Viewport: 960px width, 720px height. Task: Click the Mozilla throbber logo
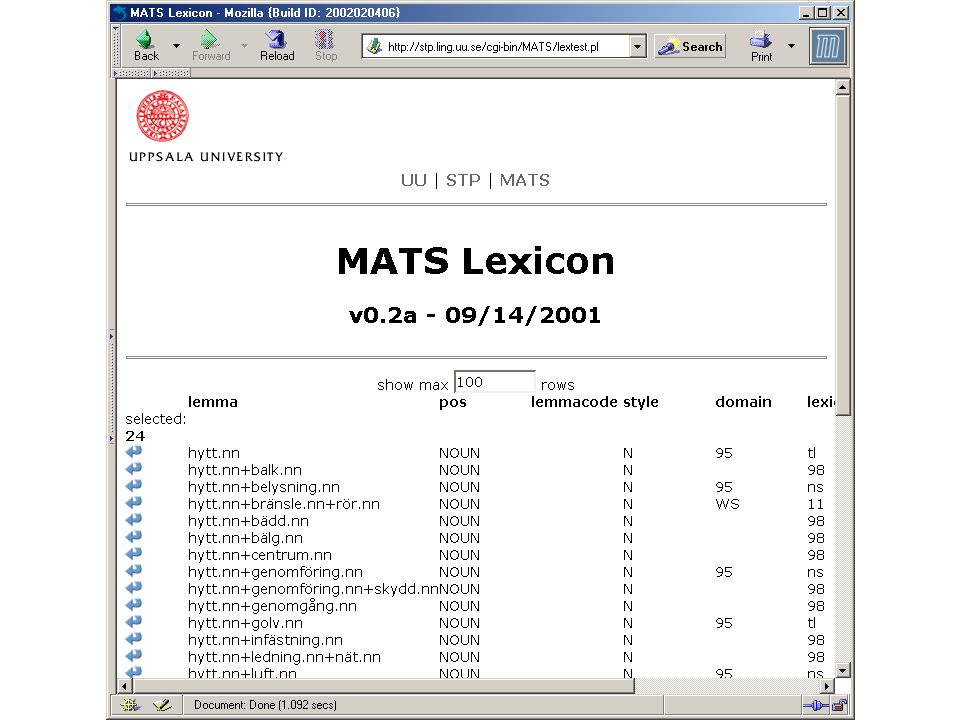pos(828,46)
